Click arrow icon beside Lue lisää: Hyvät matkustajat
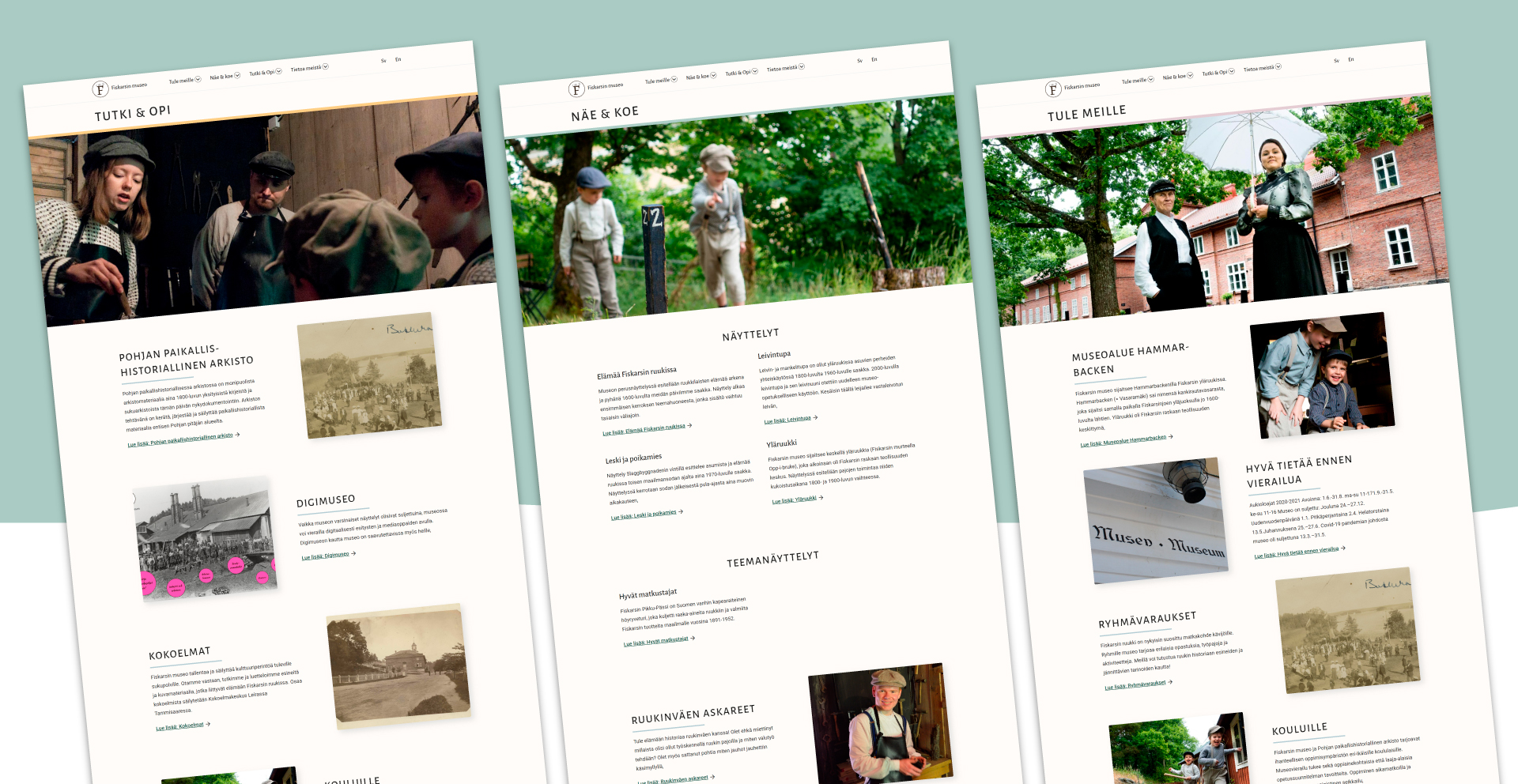 (693, 639)
